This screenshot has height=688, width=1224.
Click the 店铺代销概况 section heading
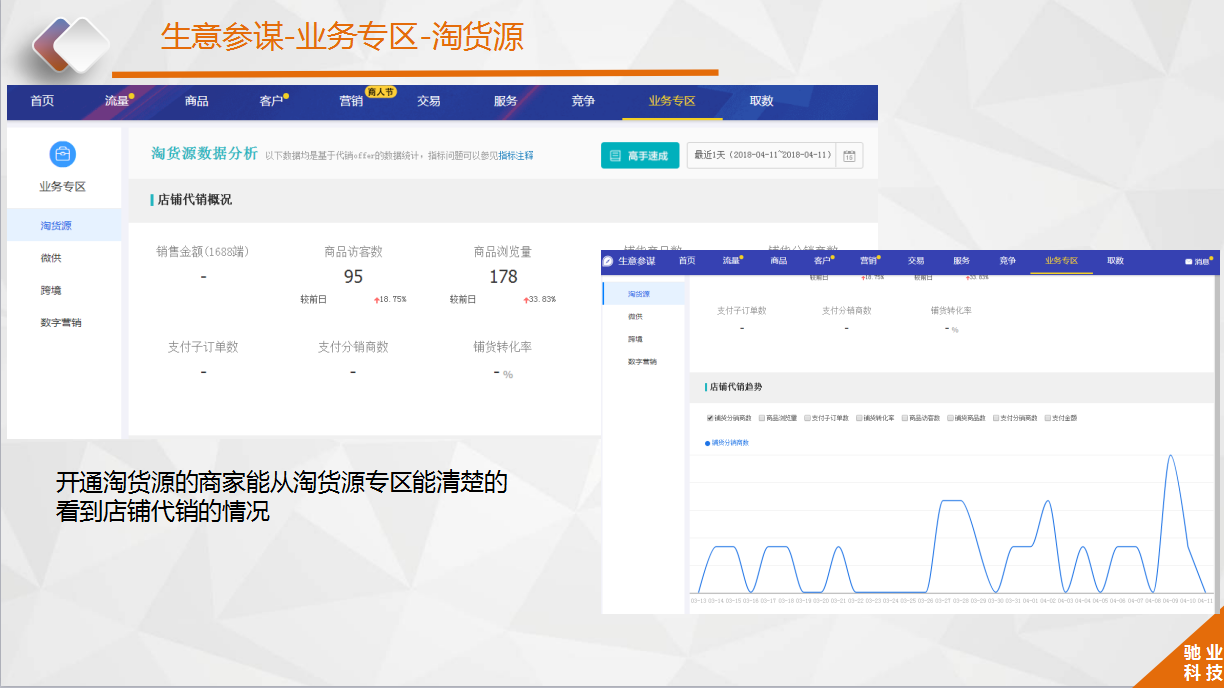(x=195, y=200)
